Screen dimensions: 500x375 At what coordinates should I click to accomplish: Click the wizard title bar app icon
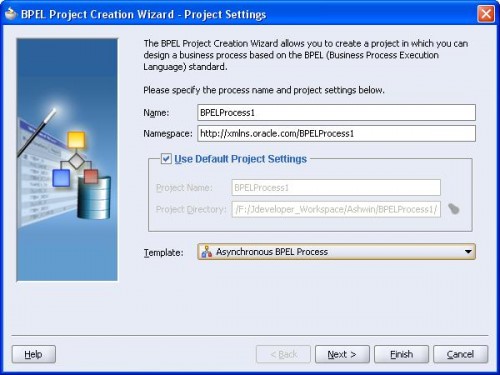tap(11, 14)
